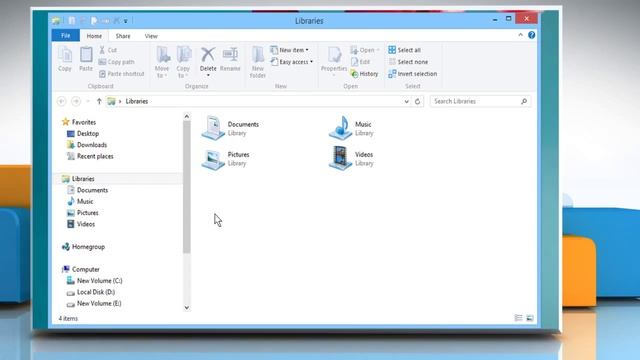
Task: Click Paste shortcut command
Action: tap(122, 73)
